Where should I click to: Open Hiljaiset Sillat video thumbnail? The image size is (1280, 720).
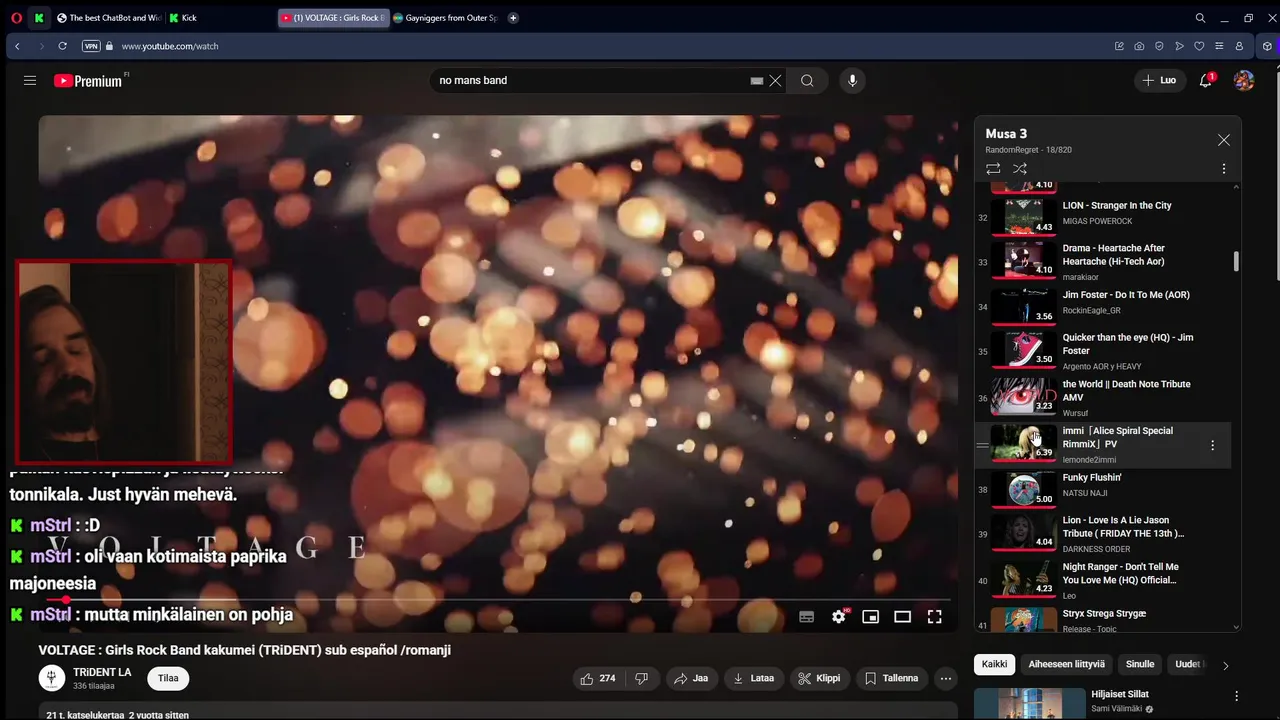pyautogui.click(x=1029, y=704)
